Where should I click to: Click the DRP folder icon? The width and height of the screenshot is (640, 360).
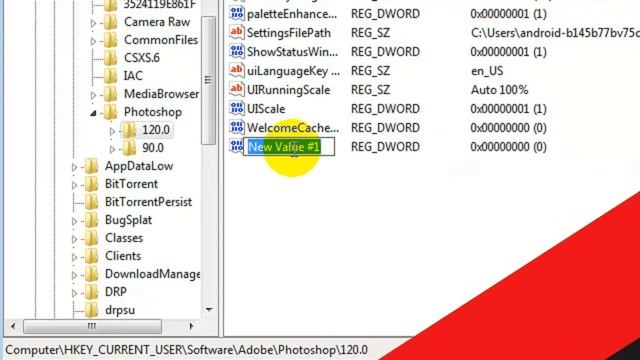click(x=91, y=292)
